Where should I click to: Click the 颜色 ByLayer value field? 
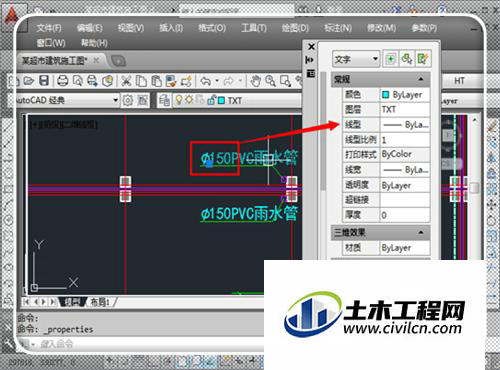405,95
